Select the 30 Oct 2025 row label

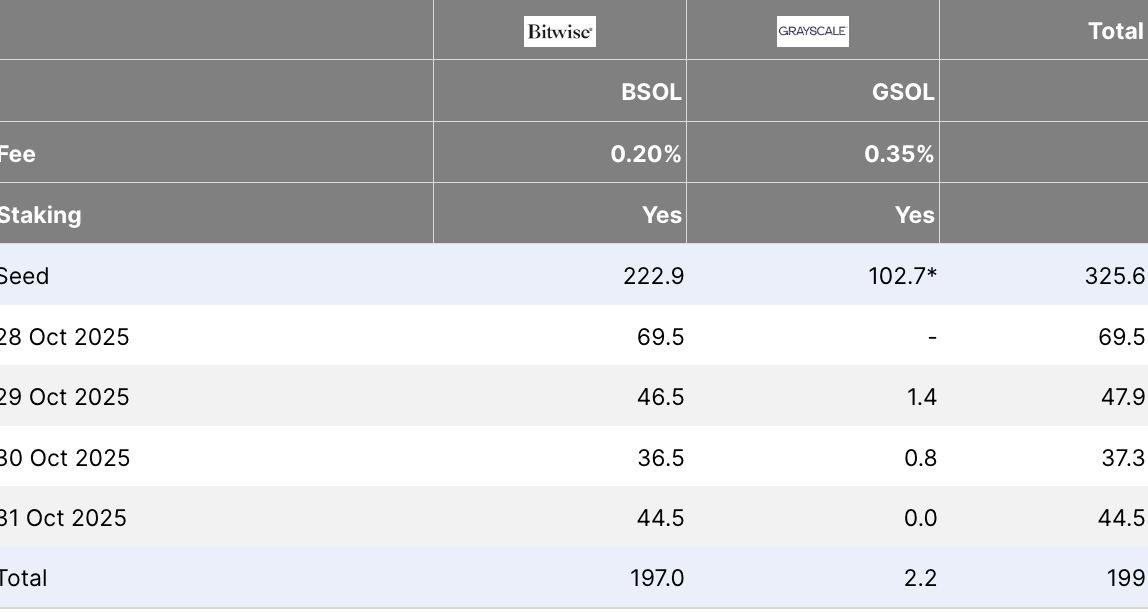pos(65,458)
